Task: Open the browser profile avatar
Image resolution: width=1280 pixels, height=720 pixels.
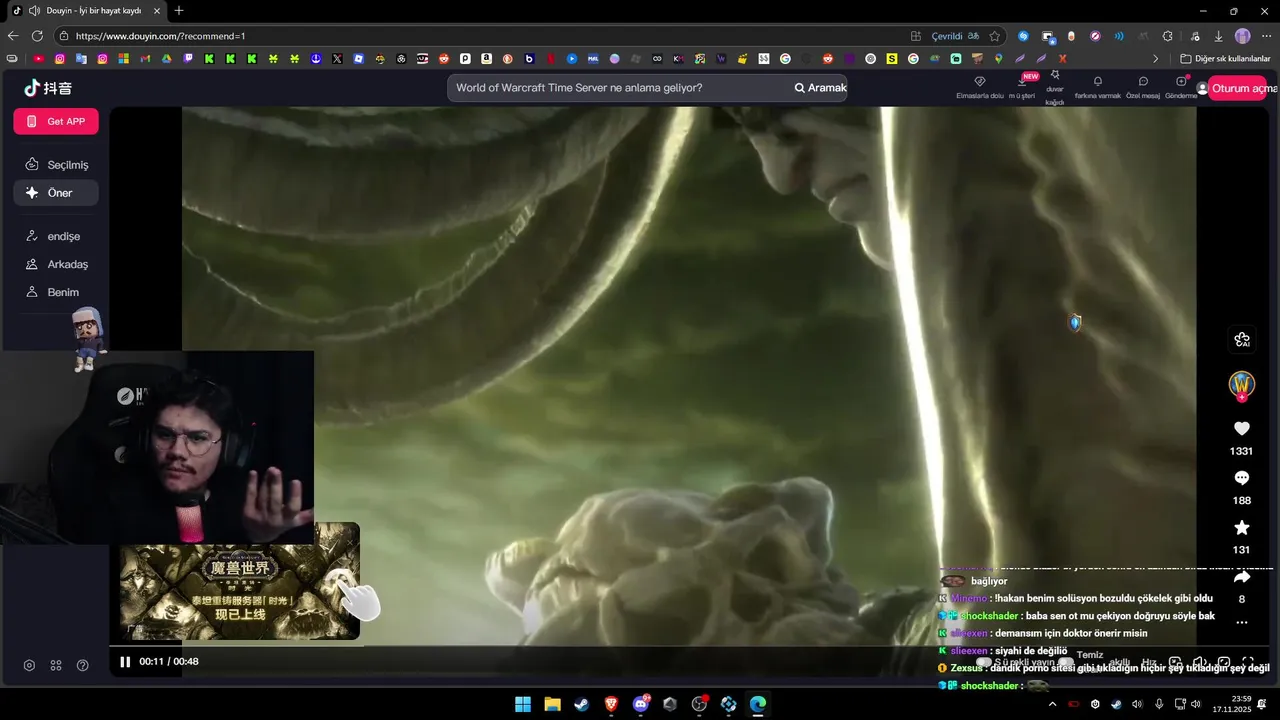Action: [1242, 36]
